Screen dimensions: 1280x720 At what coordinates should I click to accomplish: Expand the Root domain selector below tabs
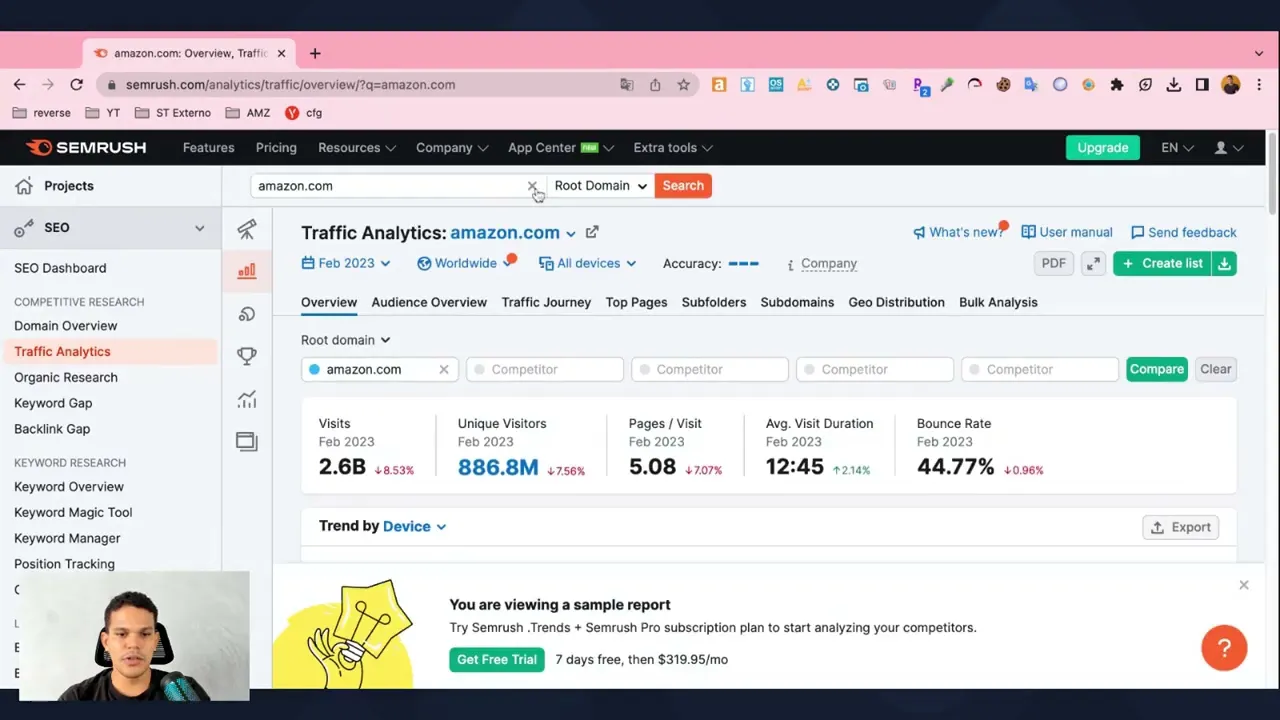[346, 340]
